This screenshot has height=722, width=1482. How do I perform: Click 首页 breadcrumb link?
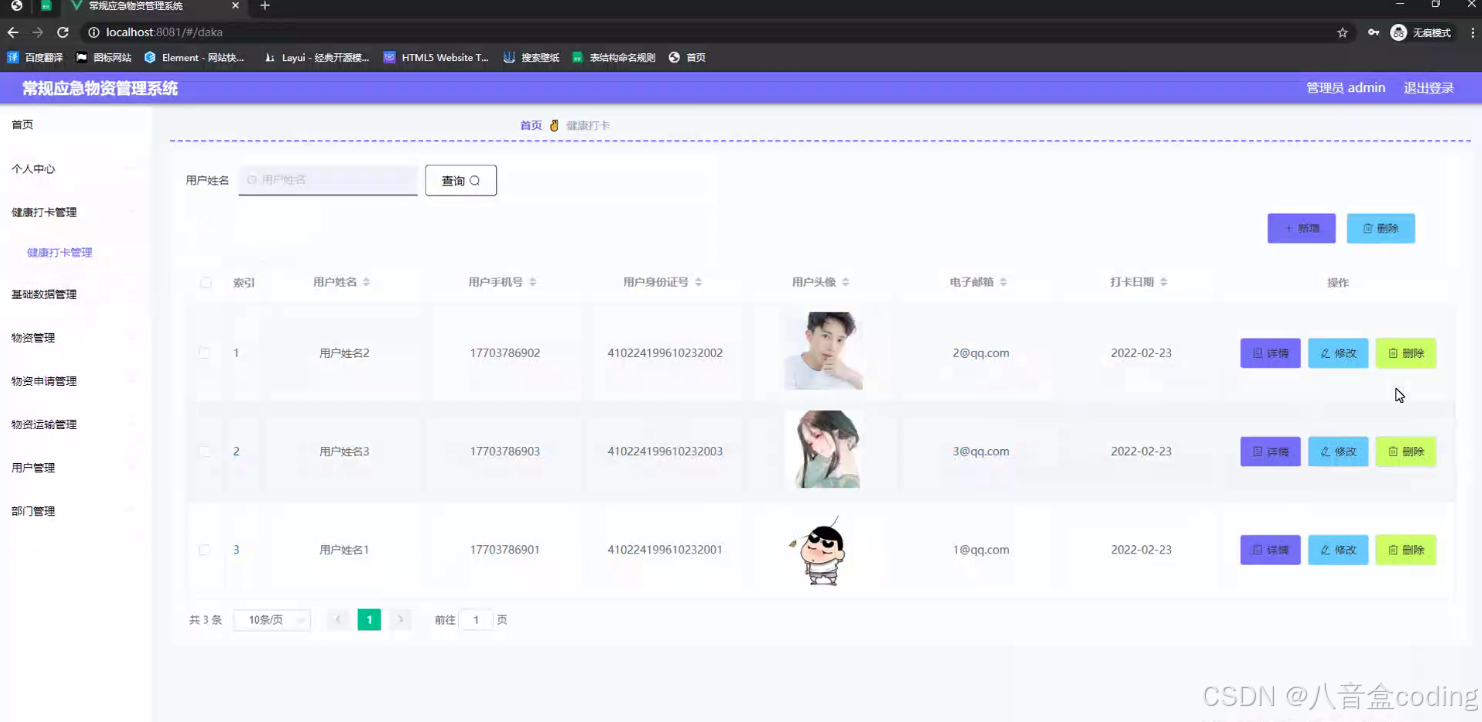point(531,126)
